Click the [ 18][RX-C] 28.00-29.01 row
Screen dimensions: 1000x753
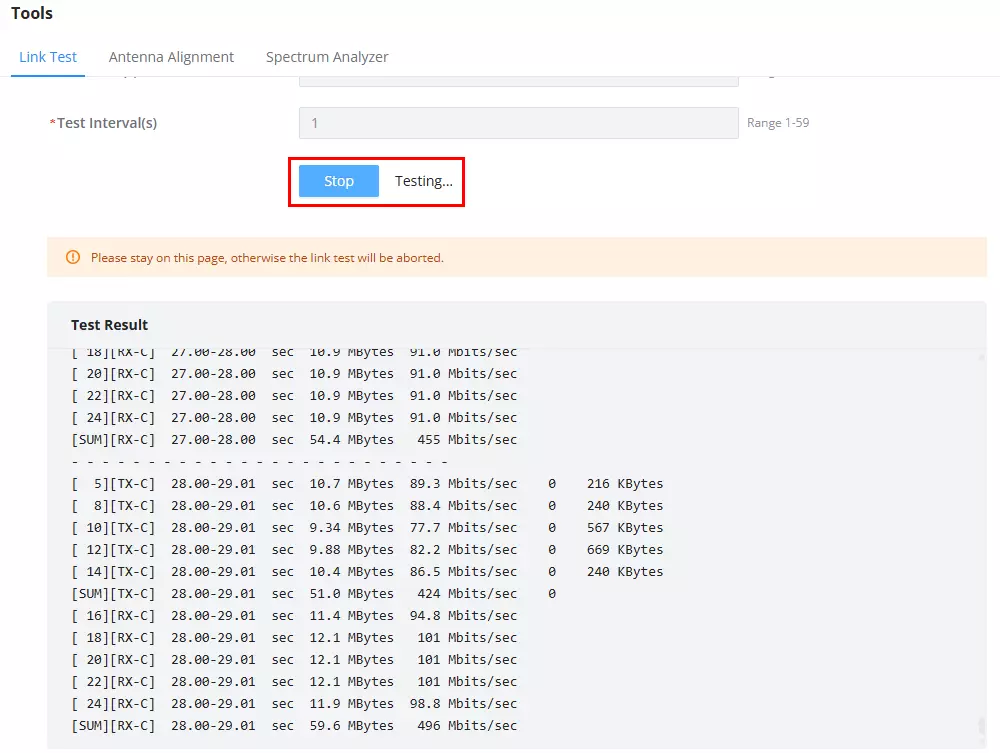pos(294,638)
